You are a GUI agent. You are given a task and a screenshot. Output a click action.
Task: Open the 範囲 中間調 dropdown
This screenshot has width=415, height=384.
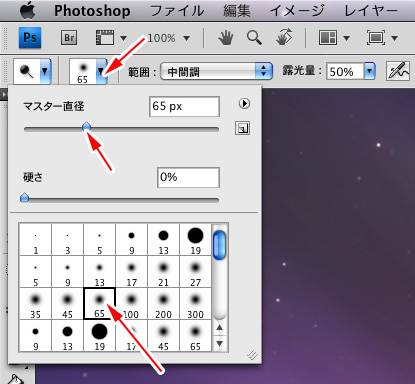pos(216,71)
